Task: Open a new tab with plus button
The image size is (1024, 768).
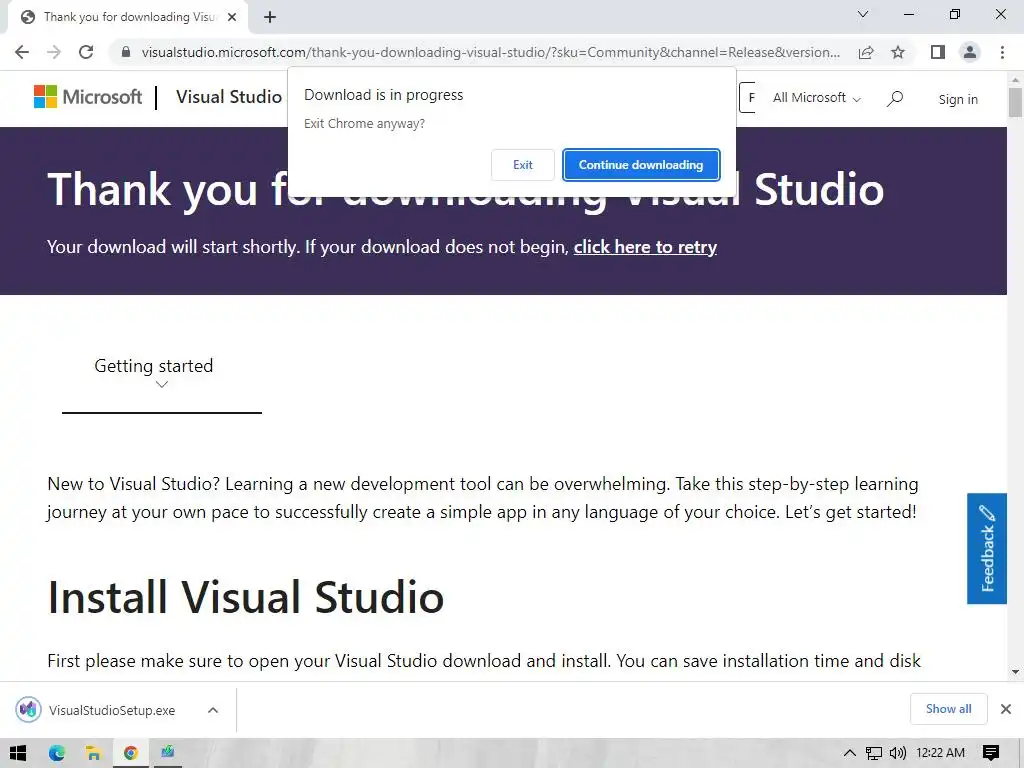Action: click(x=270, y=17)
